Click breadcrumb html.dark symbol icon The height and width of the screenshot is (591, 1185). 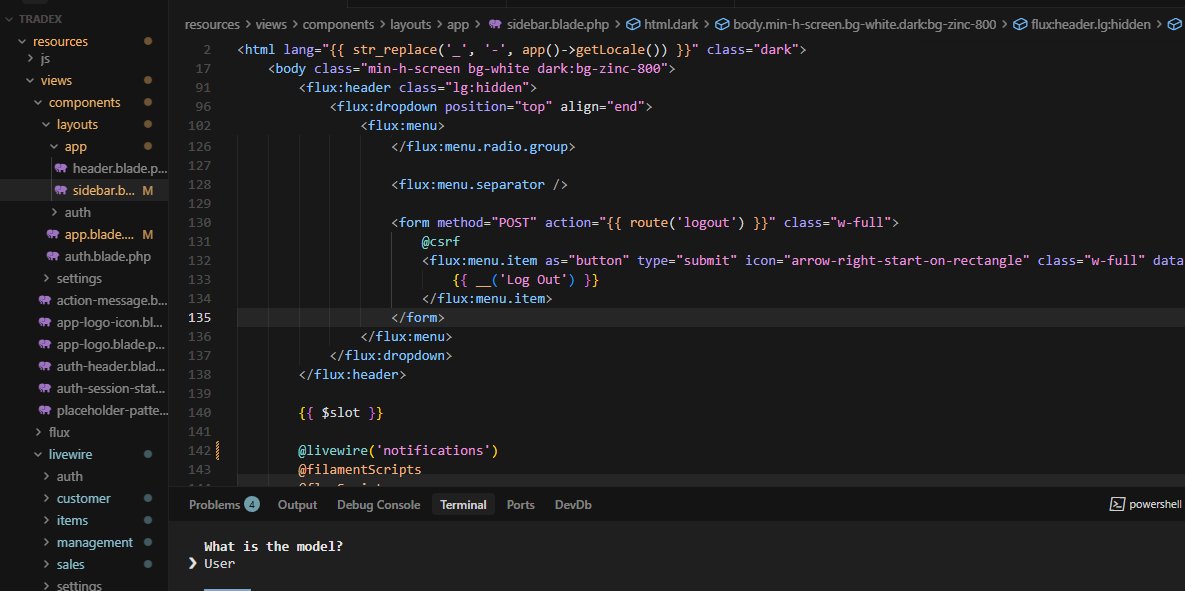coord(633,24)
